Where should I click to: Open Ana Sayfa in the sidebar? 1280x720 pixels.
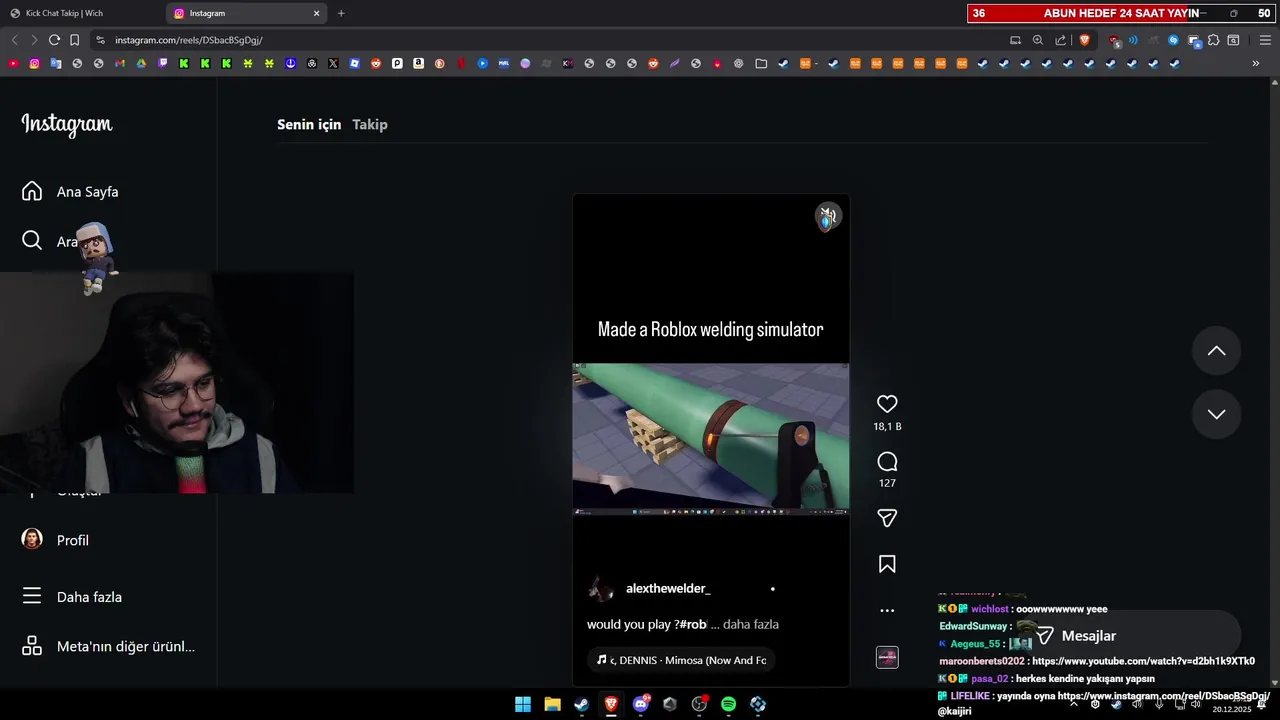click(x=70, y=192)
